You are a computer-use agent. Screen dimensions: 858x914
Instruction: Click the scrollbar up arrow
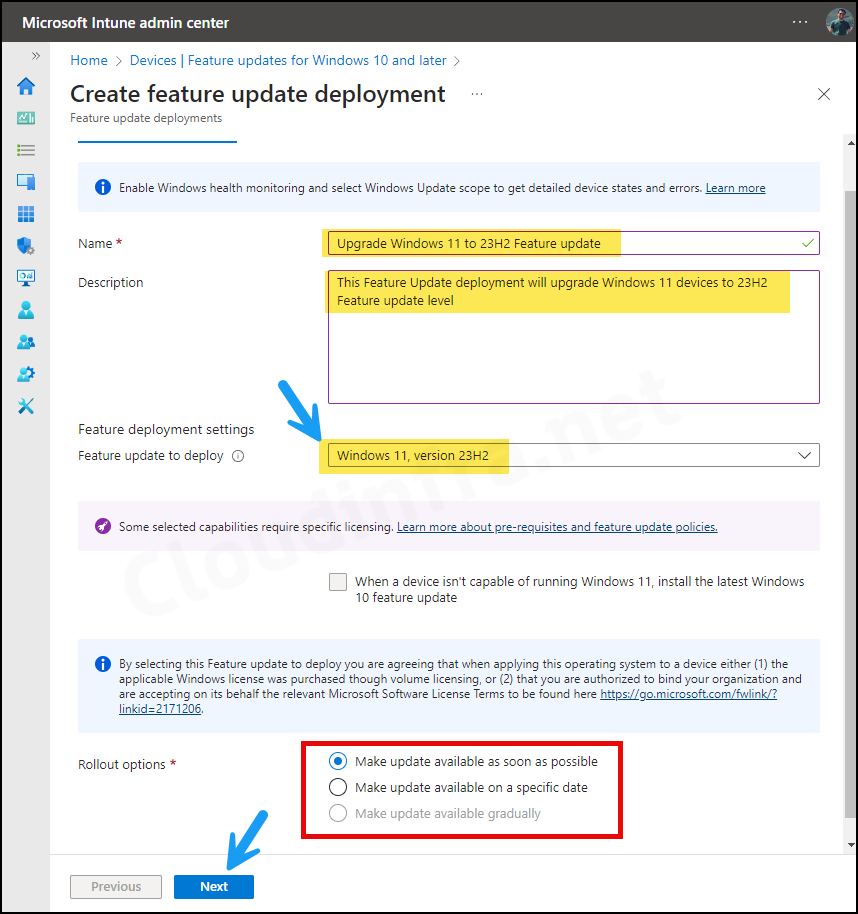pyautogui.click(x=850, y=142)
